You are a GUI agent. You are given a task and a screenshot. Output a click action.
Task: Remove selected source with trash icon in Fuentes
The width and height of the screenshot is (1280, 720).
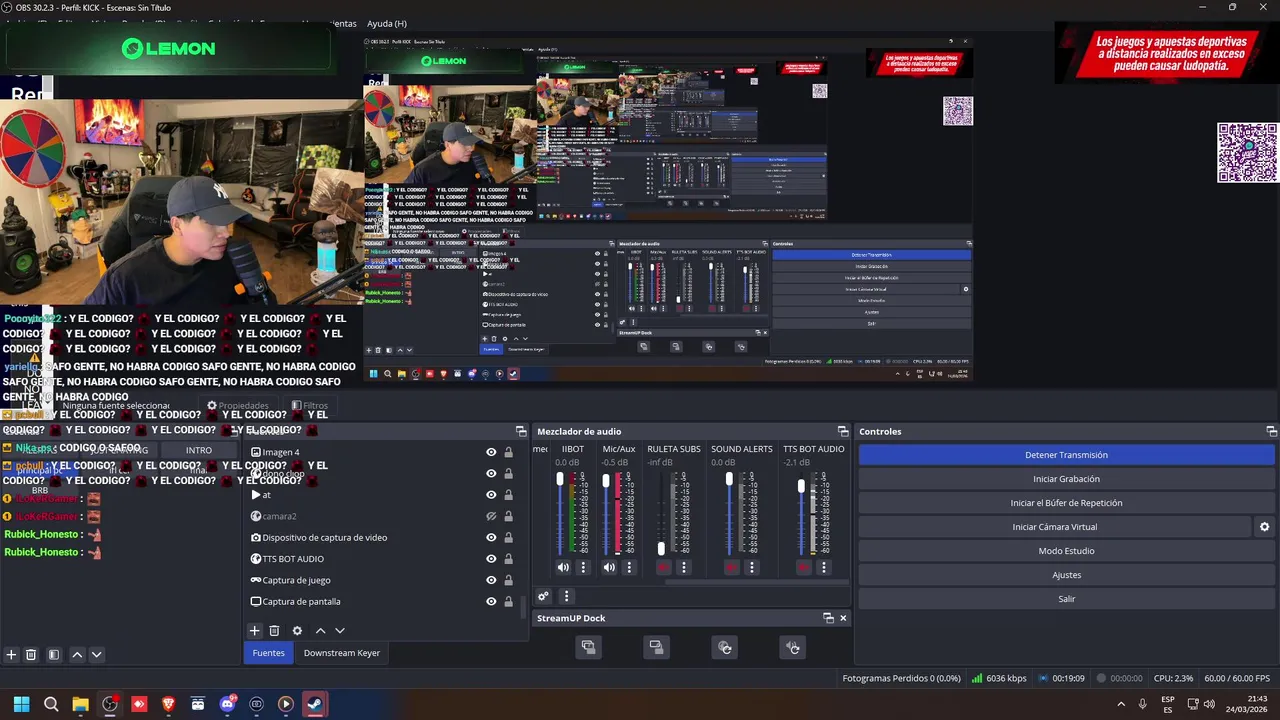pyautogui.click(x=274, y=631)
